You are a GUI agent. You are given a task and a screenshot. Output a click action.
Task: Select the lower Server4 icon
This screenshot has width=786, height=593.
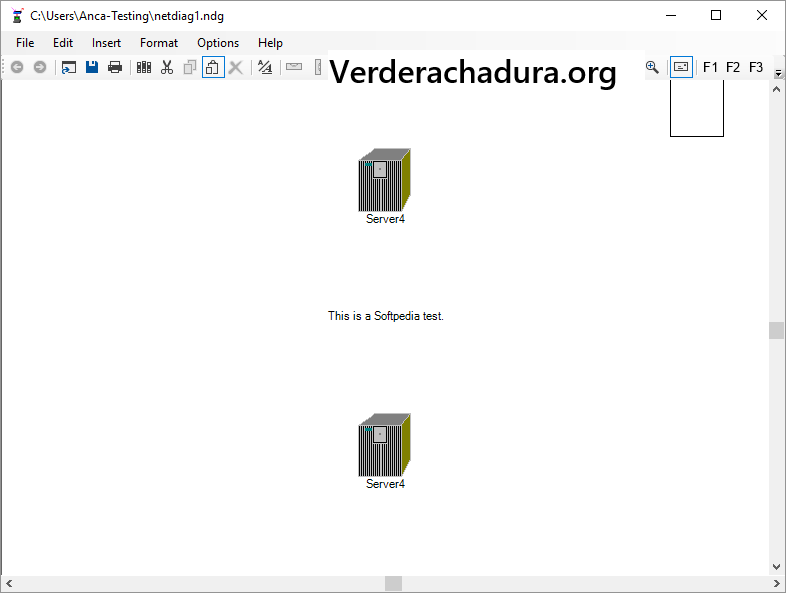coord(384,445)
